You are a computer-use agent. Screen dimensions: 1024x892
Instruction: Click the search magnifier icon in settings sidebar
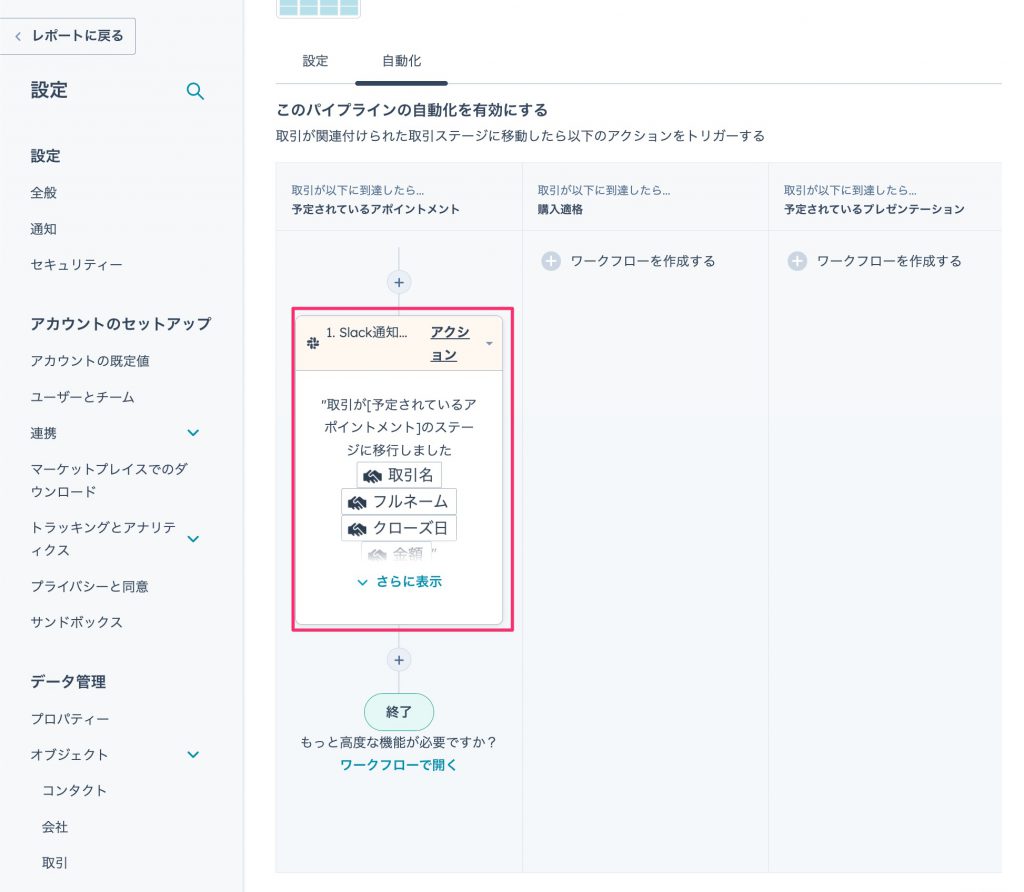(x=195, y=91)
